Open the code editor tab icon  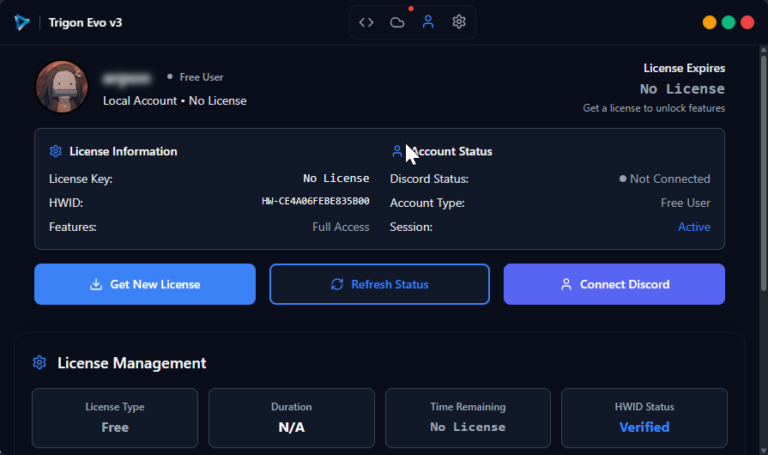coord(367,22)
